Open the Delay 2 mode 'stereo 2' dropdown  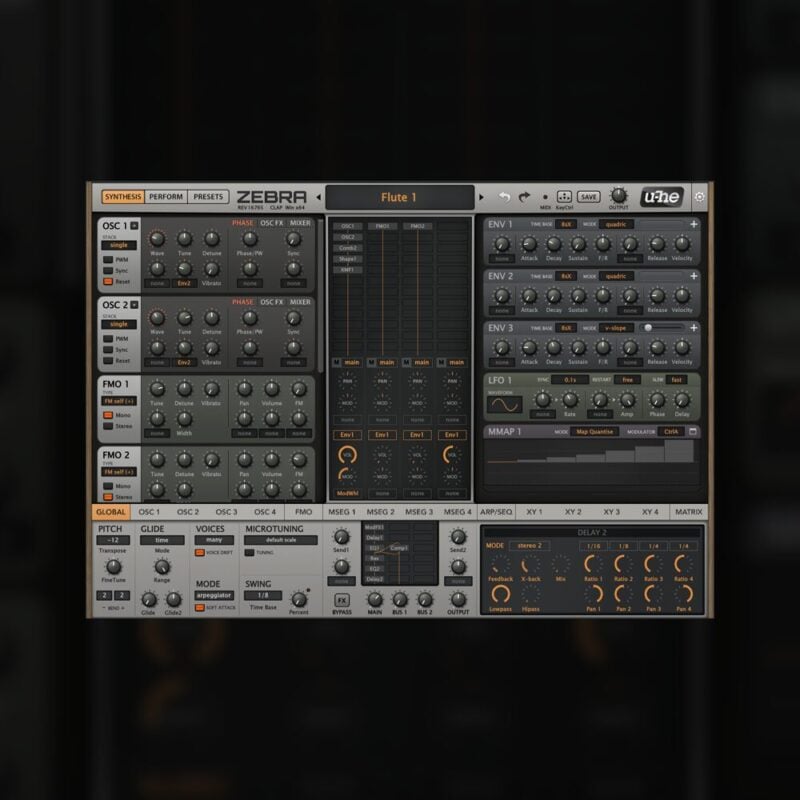[x=530, y=545]
